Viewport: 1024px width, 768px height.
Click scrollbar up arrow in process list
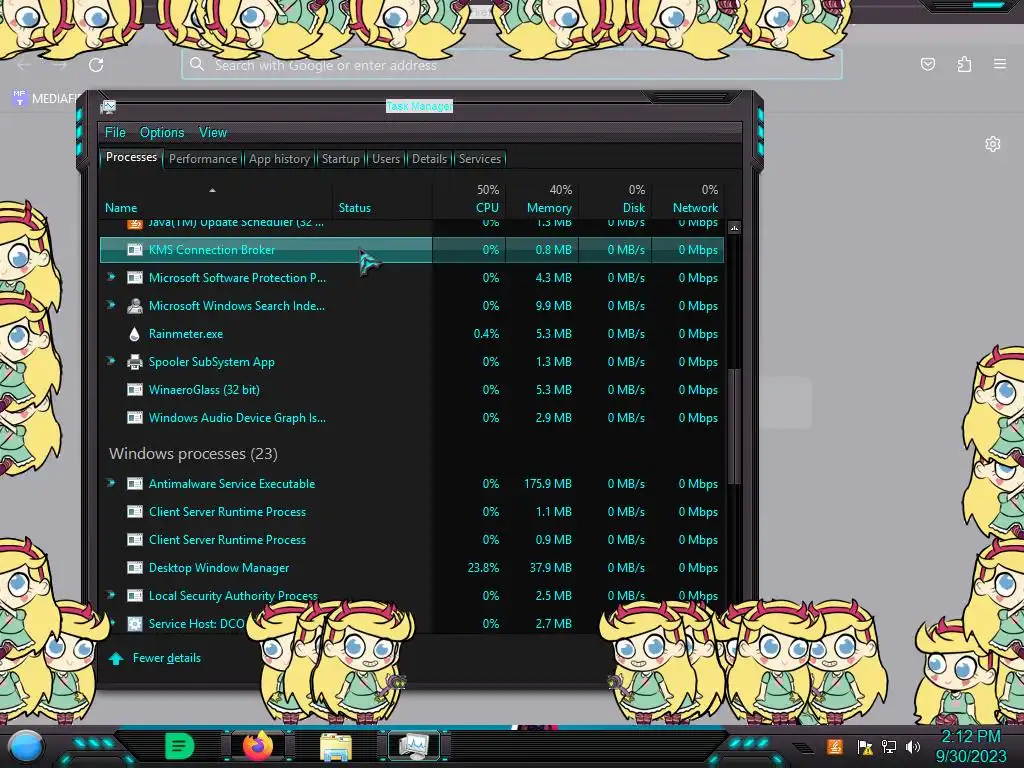click(734, 228)
